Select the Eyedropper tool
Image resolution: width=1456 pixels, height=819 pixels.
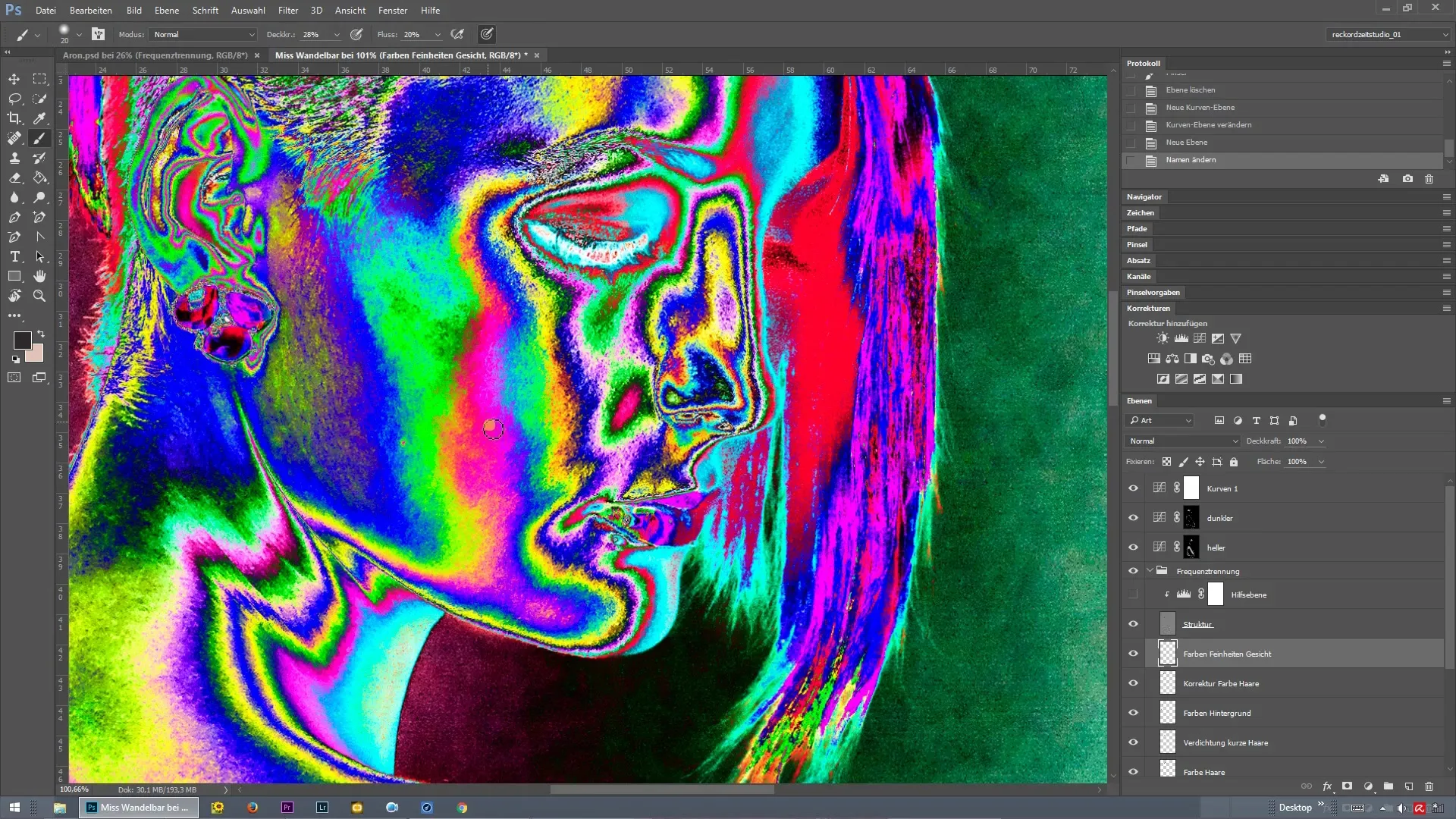[x=39, y=118]
